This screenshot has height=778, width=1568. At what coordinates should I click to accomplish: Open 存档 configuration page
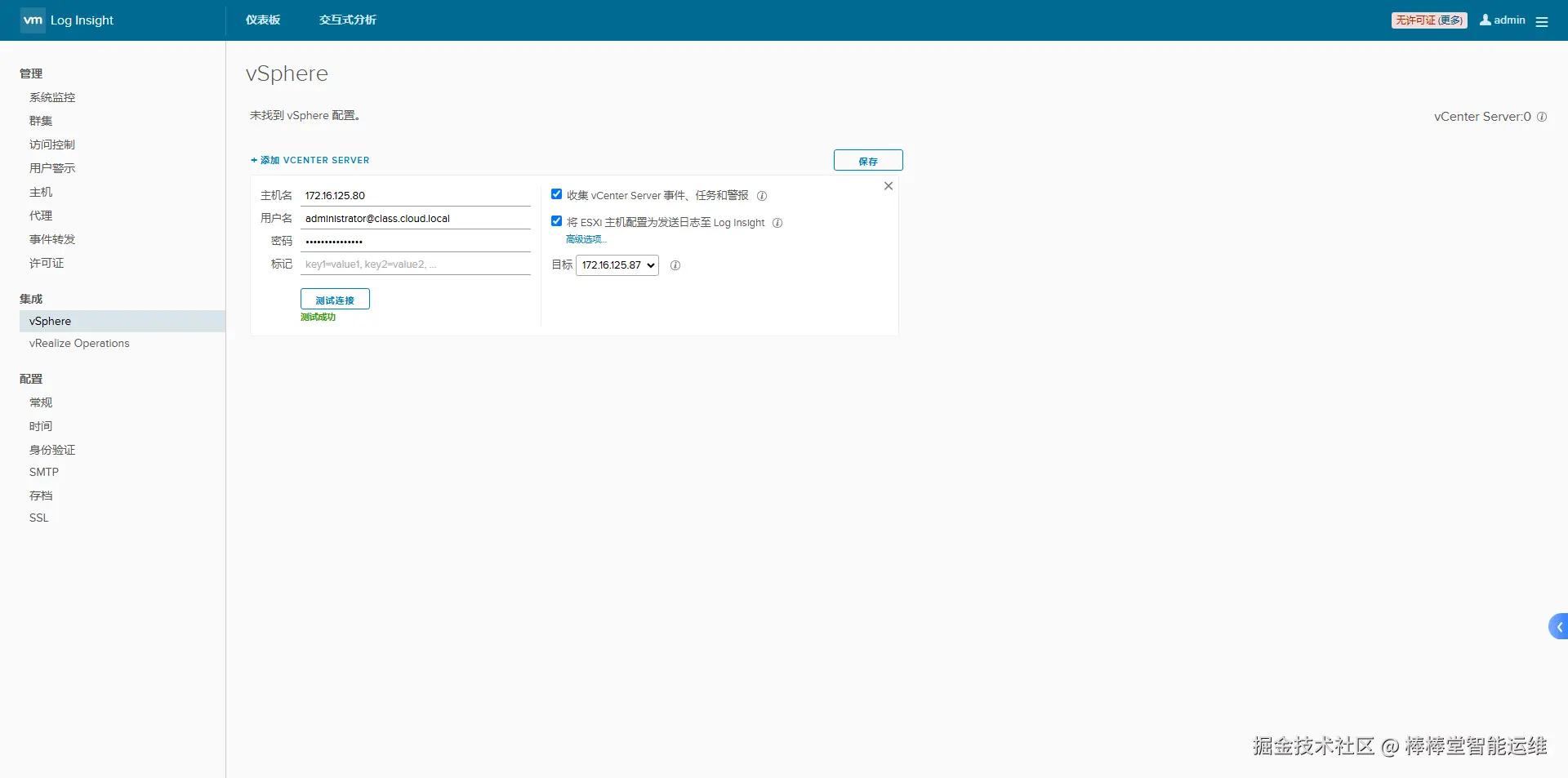coord(41,496)
